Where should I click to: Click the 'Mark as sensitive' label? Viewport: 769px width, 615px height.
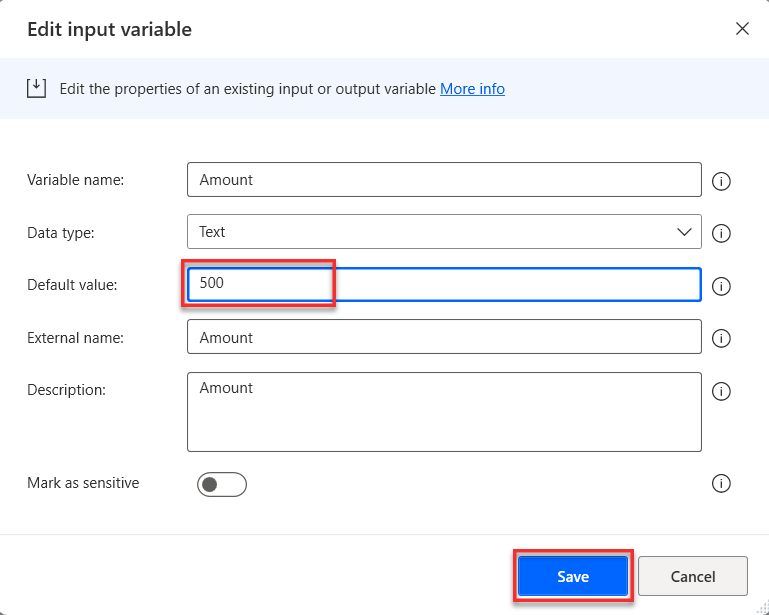[83, 483]
